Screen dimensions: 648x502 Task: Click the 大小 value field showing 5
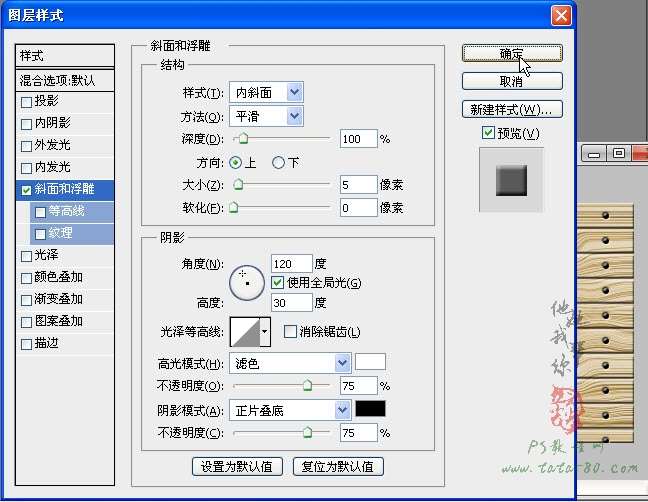coord(358,185)
